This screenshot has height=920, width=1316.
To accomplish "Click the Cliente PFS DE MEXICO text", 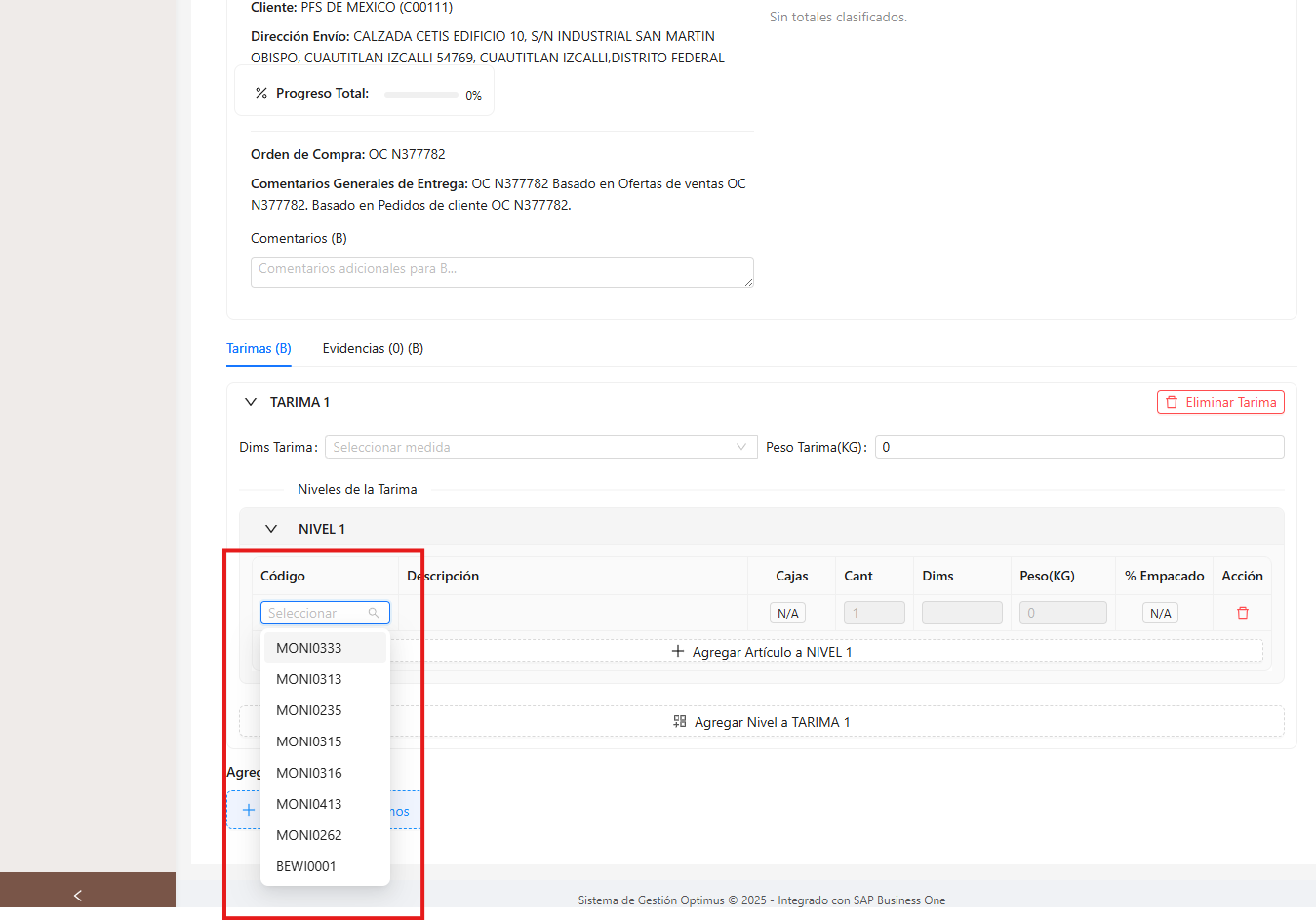I will pyautogui.click(x=352, y=7).
